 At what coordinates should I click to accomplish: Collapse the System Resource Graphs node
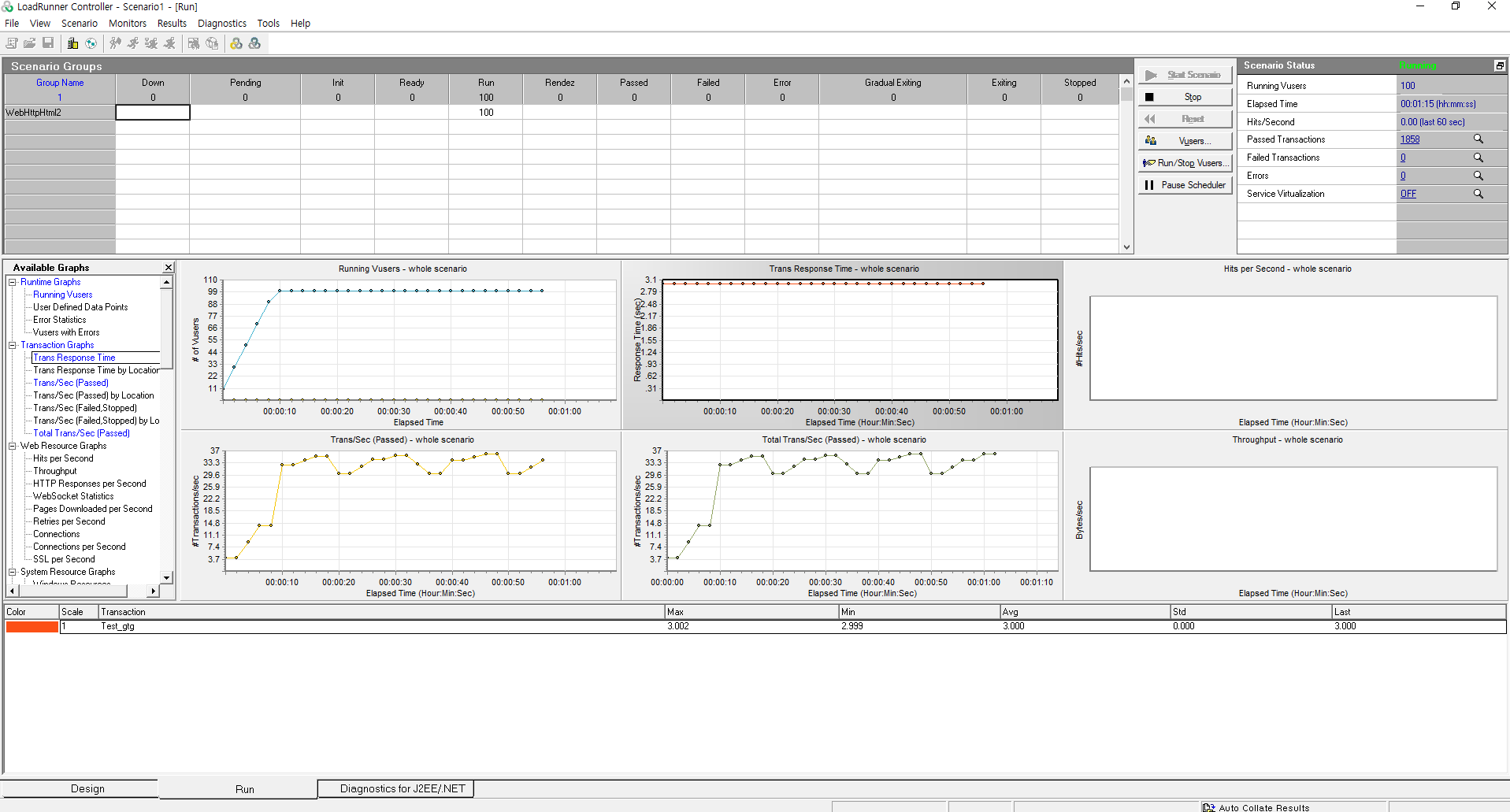13,572
